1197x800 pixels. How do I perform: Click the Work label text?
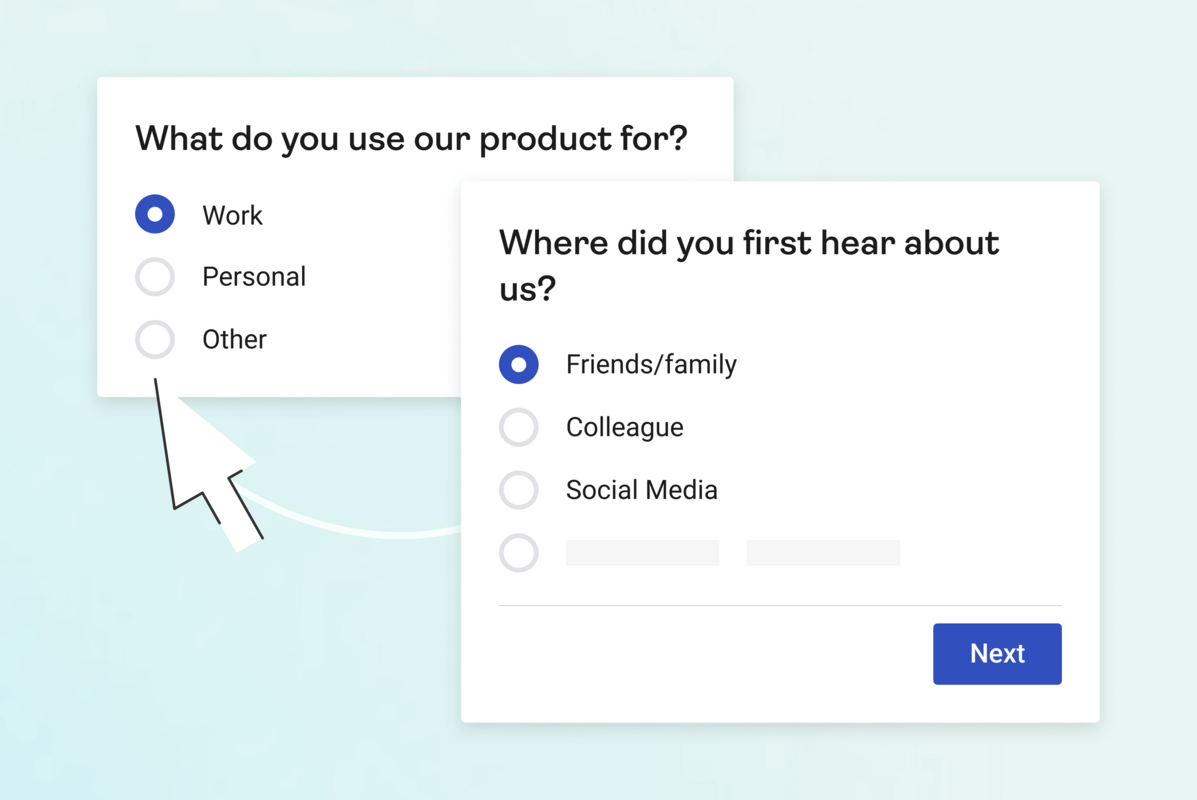(x=231, y=214)
